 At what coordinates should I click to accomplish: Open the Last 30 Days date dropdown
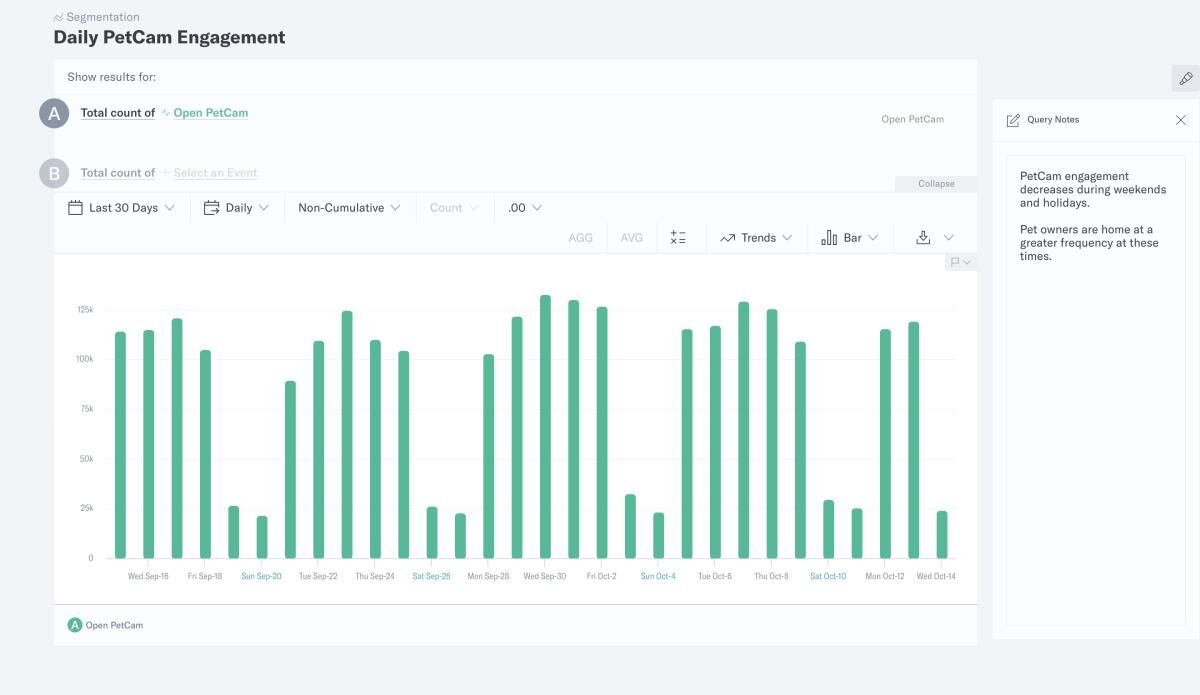(122, 207)
